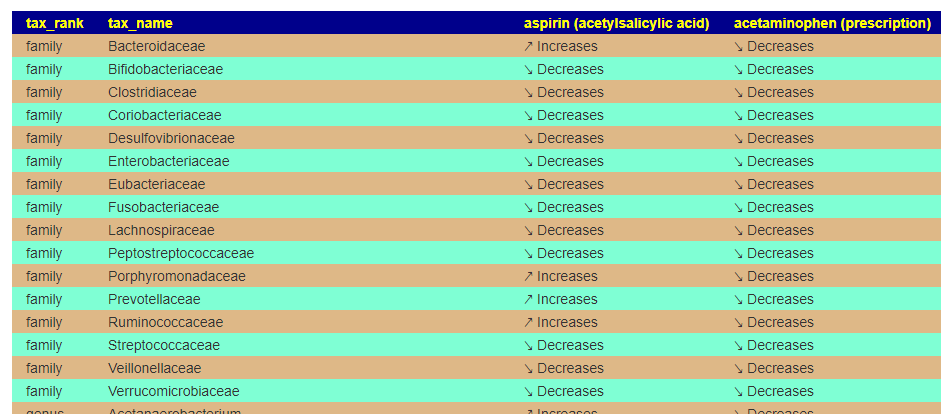Select the Streptococcaceae name cell
This screenshot has height=414, width=950.
(x=164, y=346)
